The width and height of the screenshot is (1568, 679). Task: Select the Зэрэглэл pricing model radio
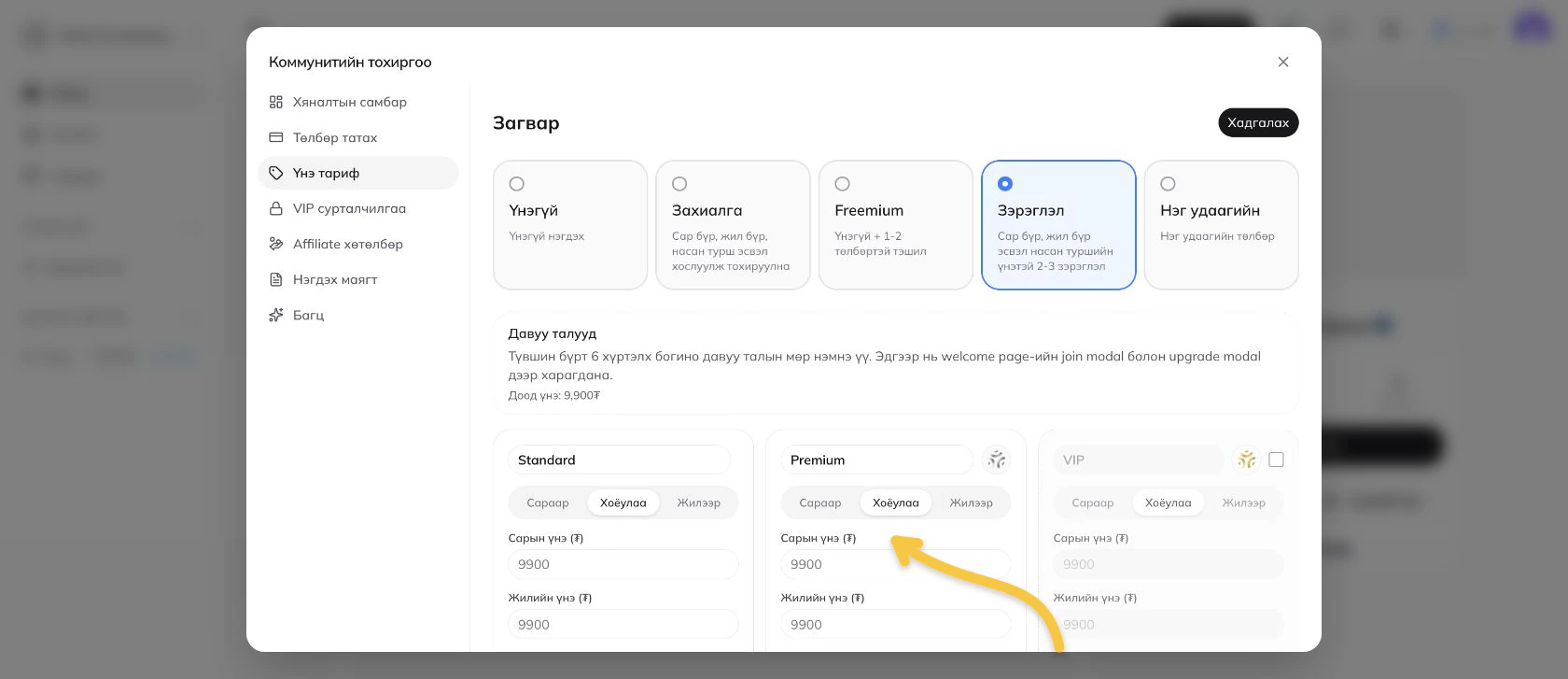1005,184
